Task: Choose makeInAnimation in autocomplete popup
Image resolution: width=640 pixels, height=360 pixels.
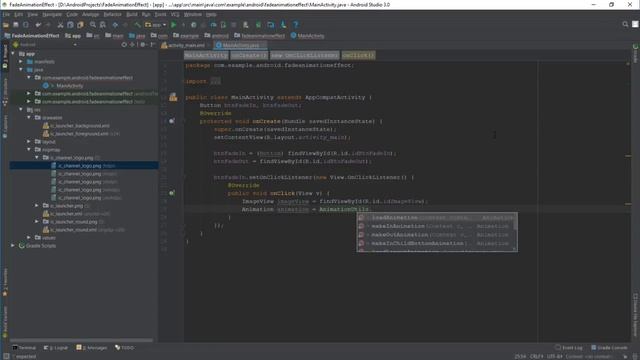Action: click(436, 226)
